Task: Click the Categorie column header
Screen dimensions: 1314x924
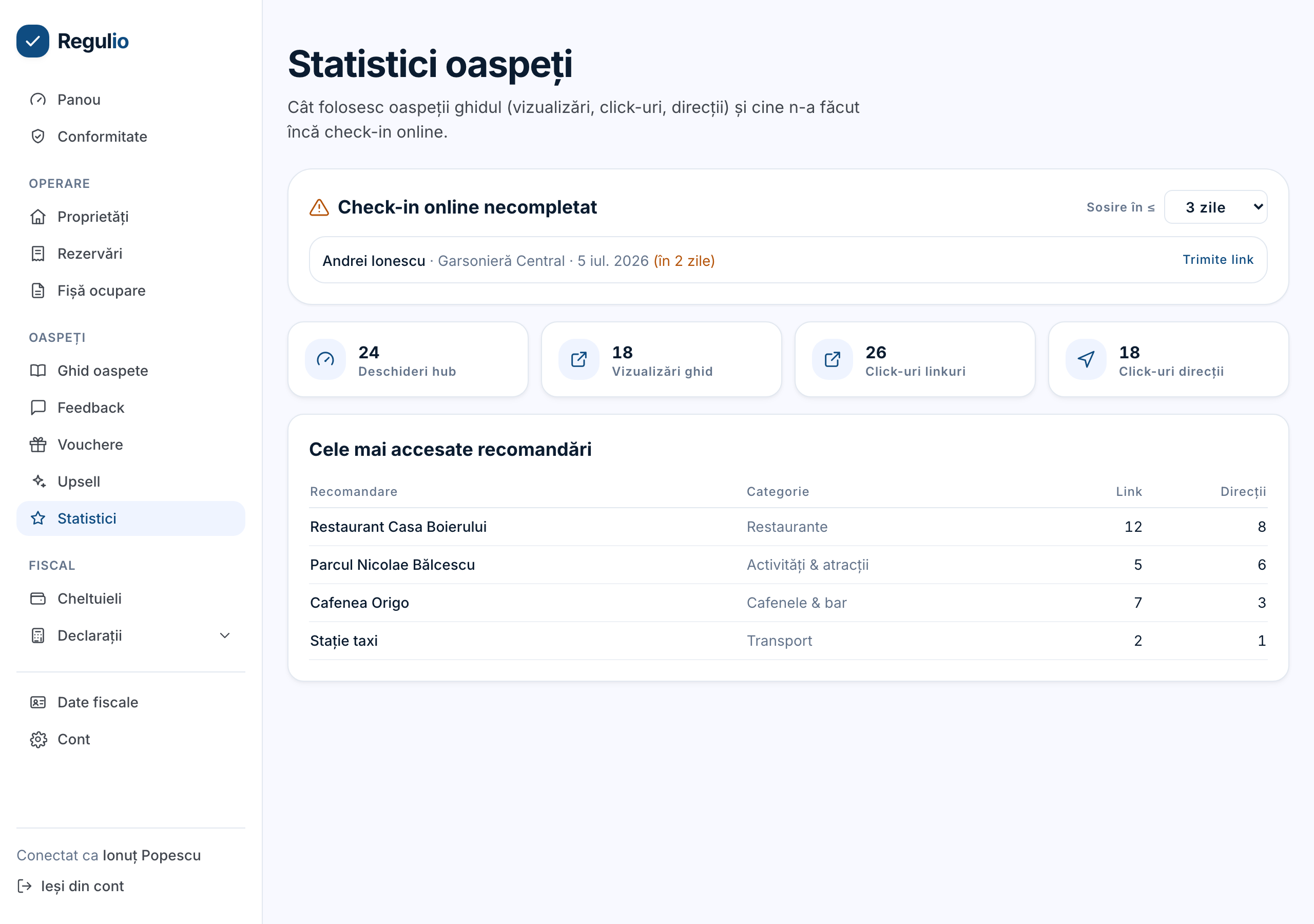Action: click(778, 492)
